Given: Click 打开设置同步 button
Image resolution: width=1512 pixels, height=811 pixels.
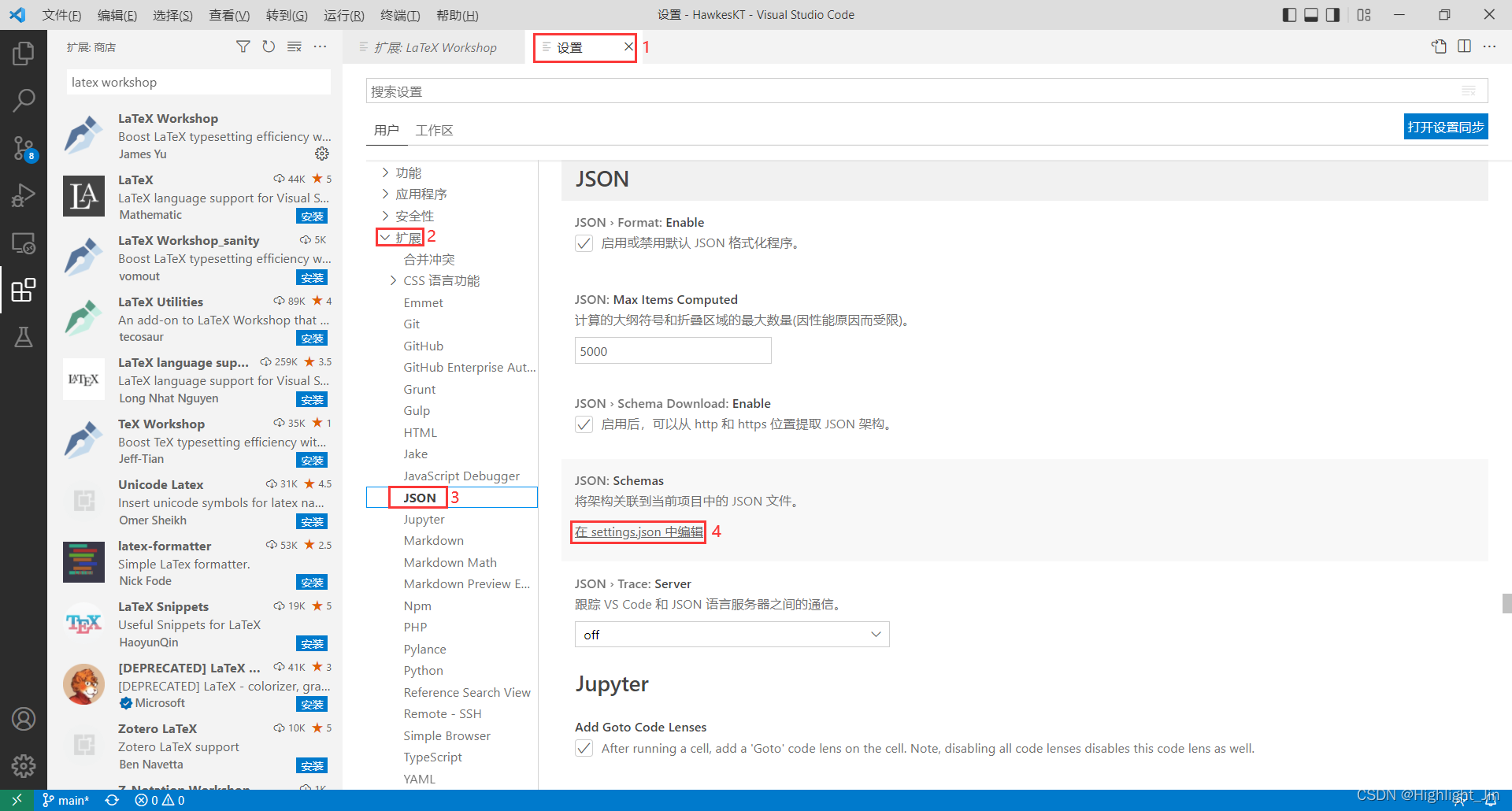Looking at the screenshot, I should pyautogui.click(x=1446, y=127).
